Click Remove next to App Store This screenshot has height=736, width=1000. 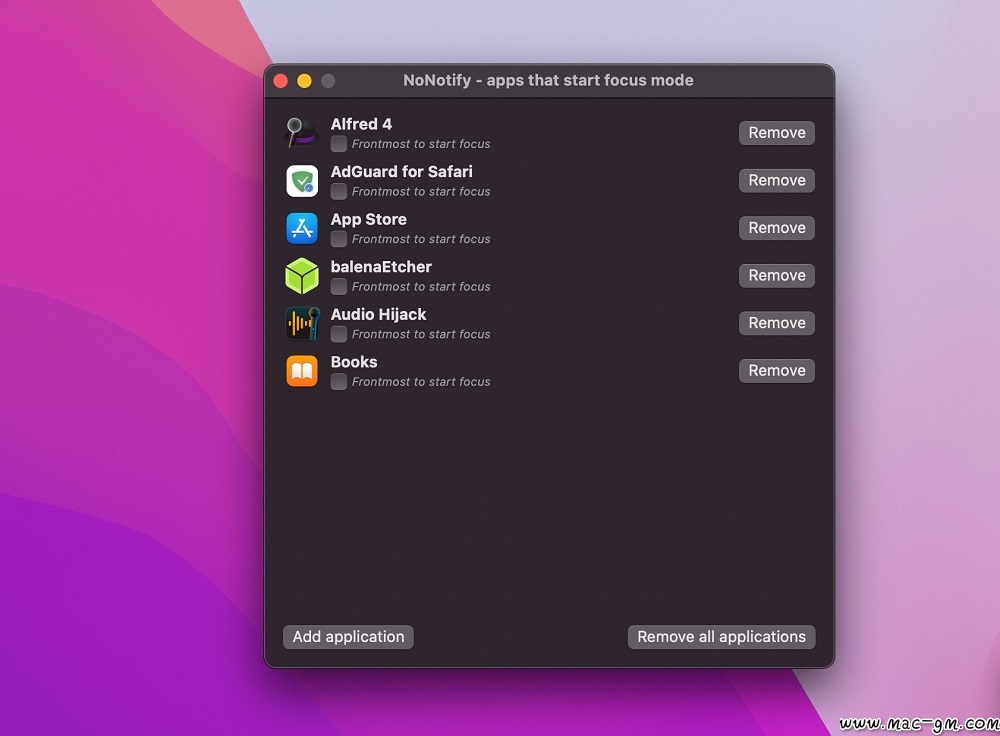(777, 228)
